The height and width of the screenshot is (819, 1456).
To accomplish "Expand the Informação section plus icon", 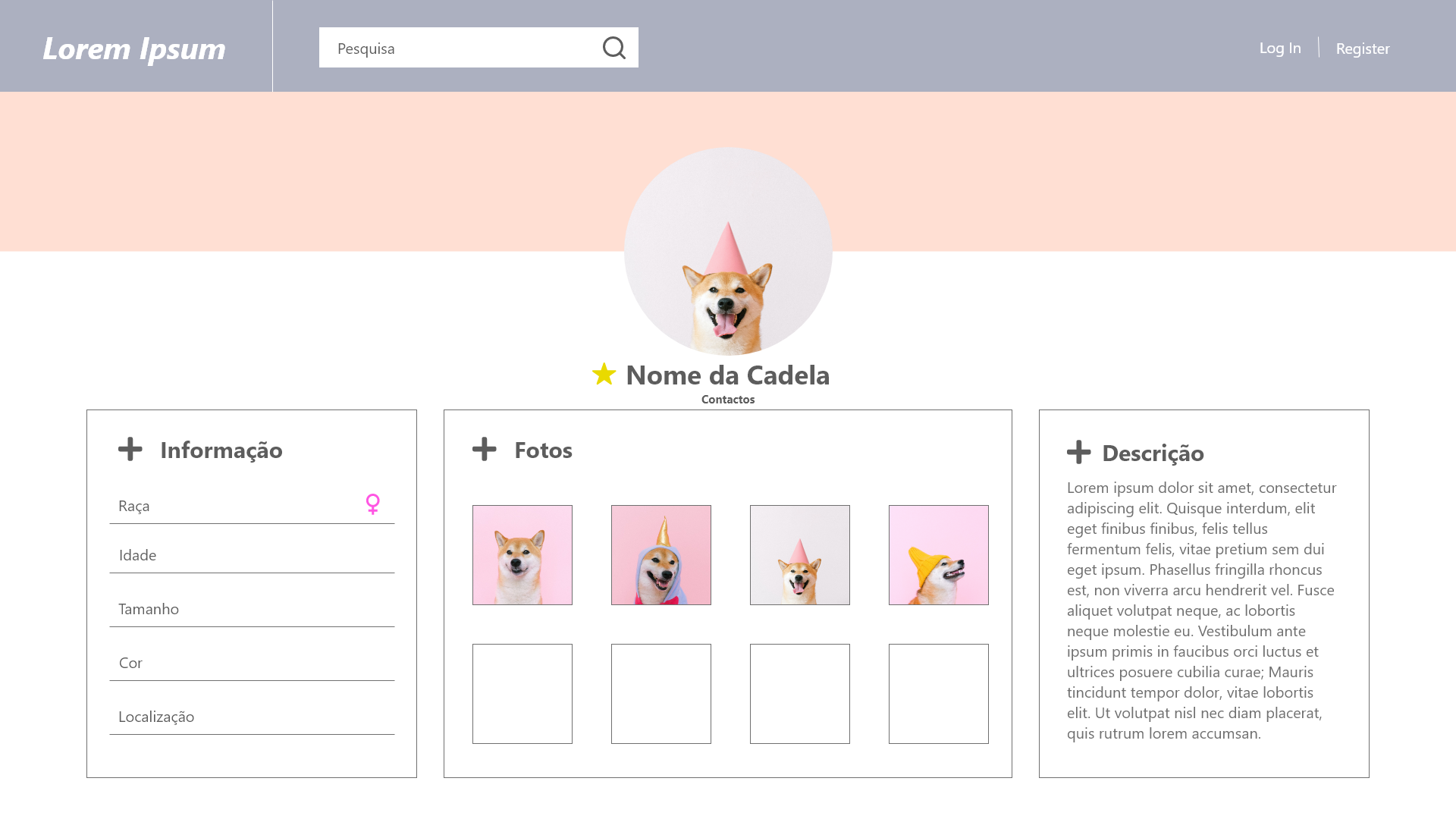I will pyautogui.click(x=130, y=449).
